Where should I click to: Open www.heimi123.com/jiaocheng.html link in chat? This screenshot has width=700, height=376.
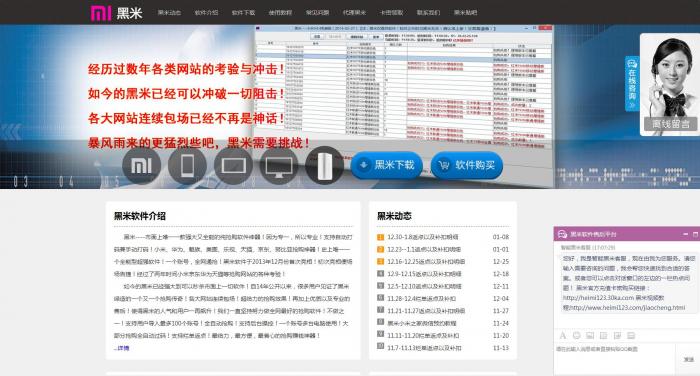628,308
